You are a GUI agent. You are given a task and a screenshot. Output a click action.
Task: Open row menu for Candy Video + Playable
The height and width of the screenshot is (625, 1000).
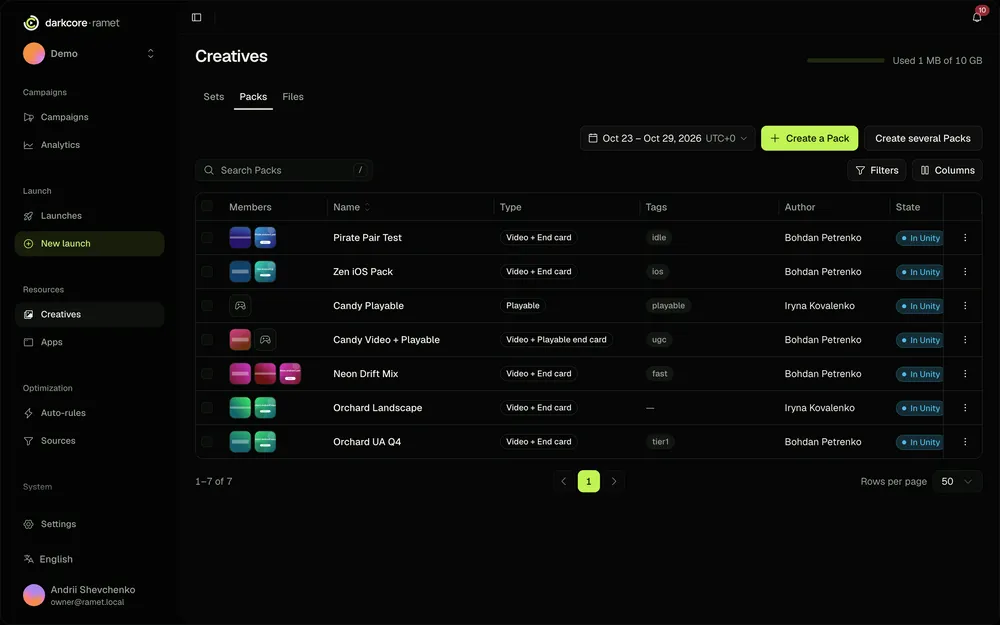[x=965, y=340]
